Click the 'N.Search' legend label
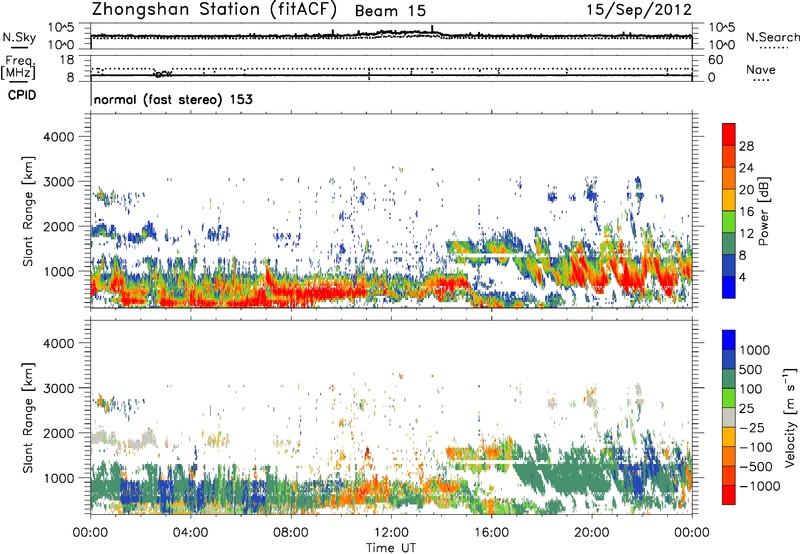Viewport: 800px width, 554px height. click(x=773, y=37)
